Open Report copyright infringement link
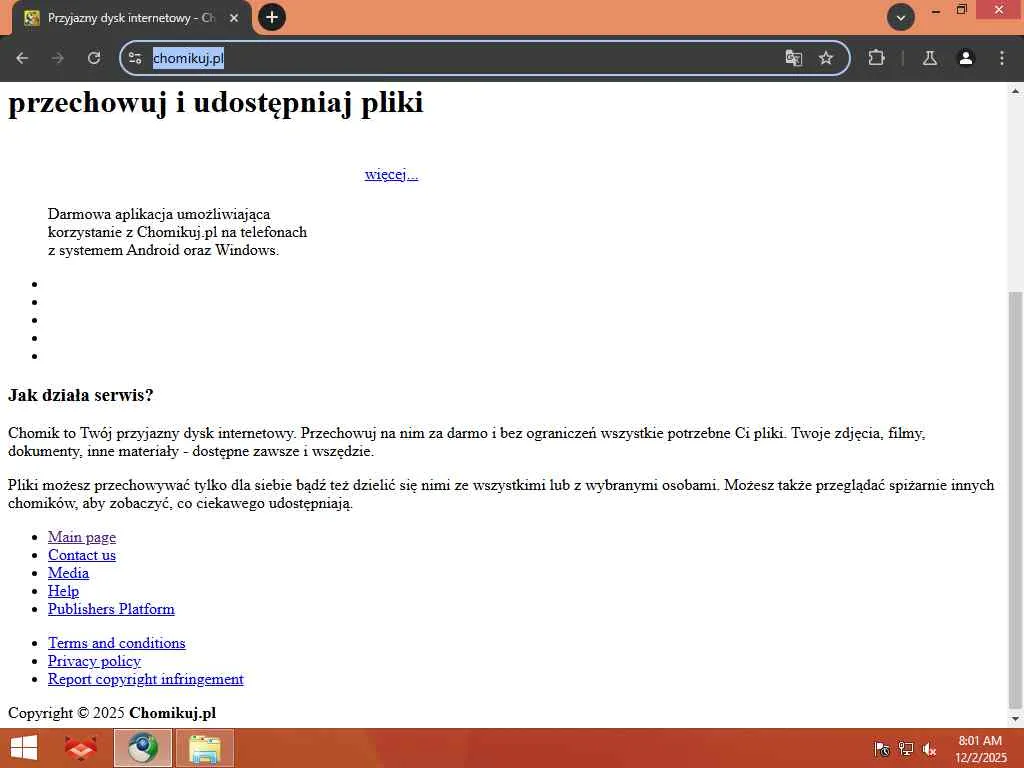This screenshot has height=768, width=1024. click(x=146, y=679)
